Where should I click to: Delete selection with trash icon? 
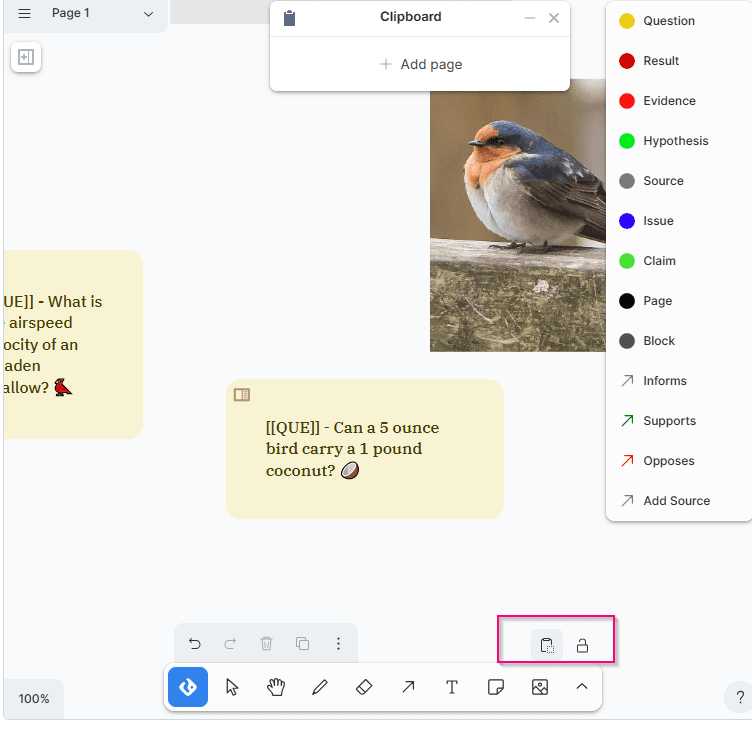click(x=266, y=643)
